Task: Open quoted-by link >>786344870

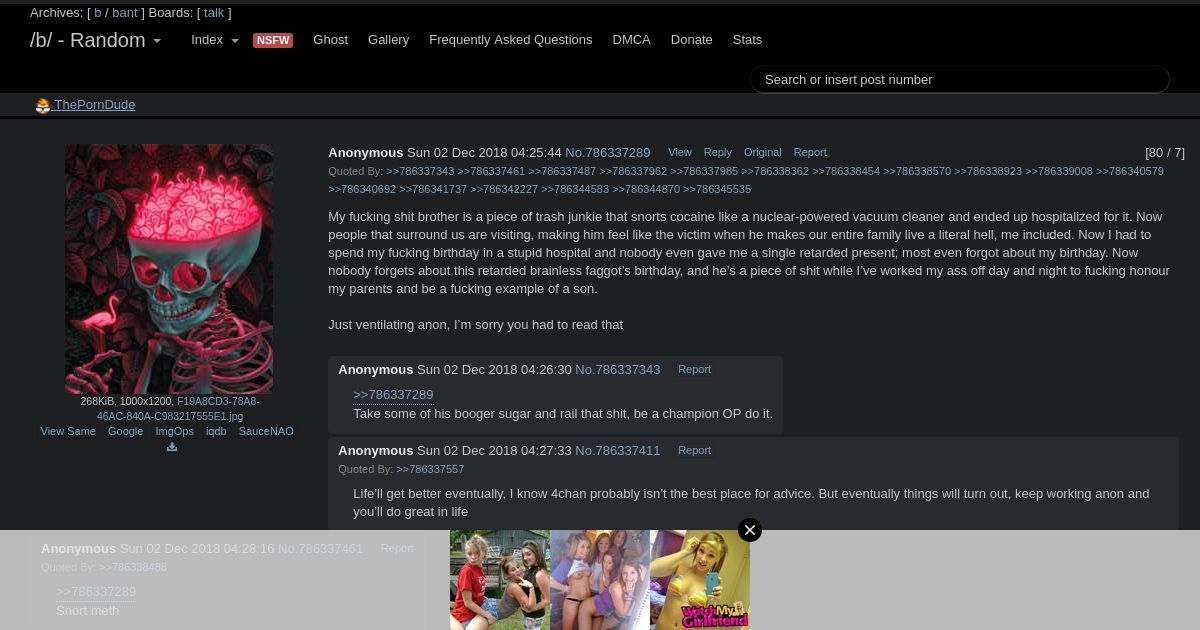Action: pyautogui.click(x=646, y=190)
